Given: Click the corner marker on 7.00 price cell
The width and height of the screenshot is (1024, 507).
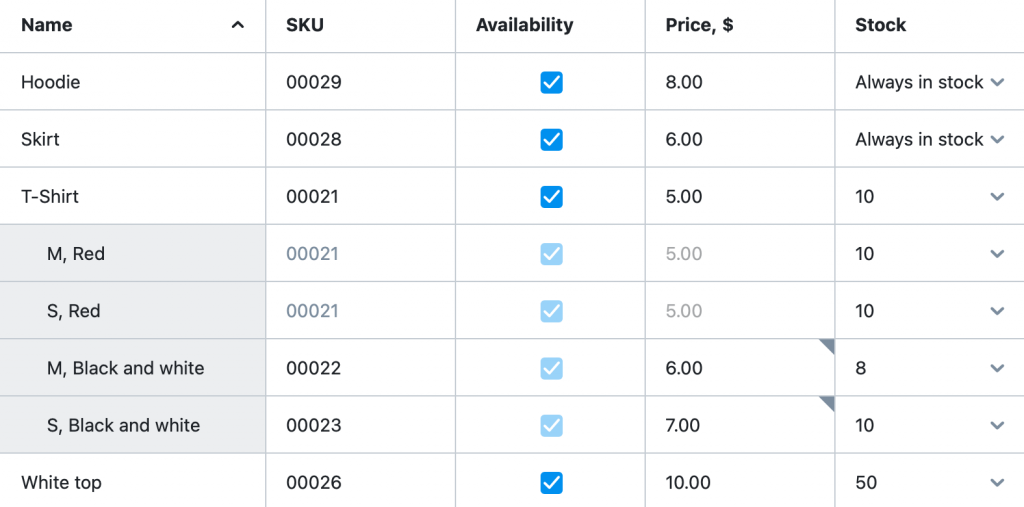Looking at the screenshot, I should 827,404.
